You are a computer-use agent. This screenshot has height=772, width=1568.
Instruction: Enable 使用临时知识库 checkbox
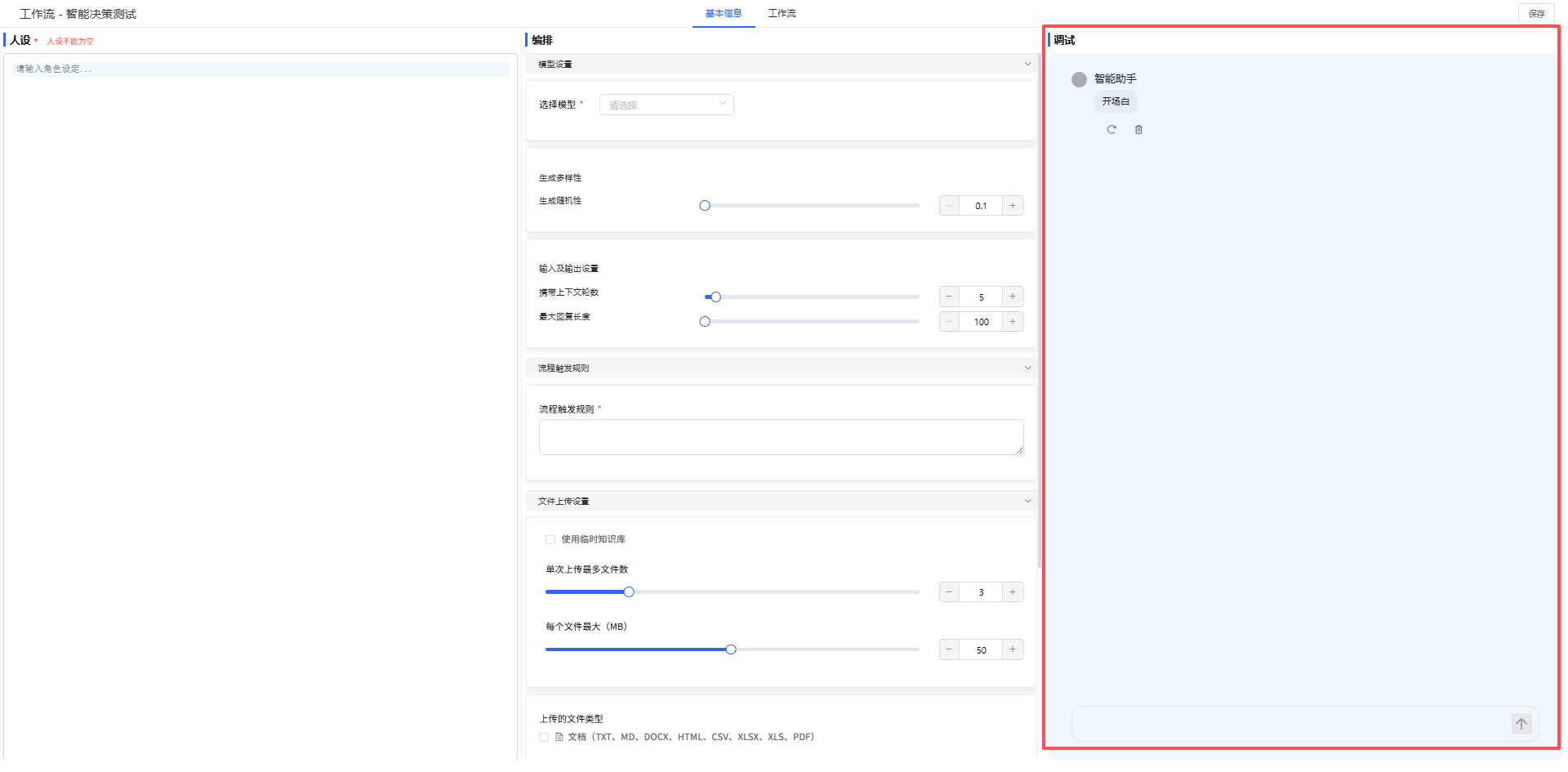(550, 539)
